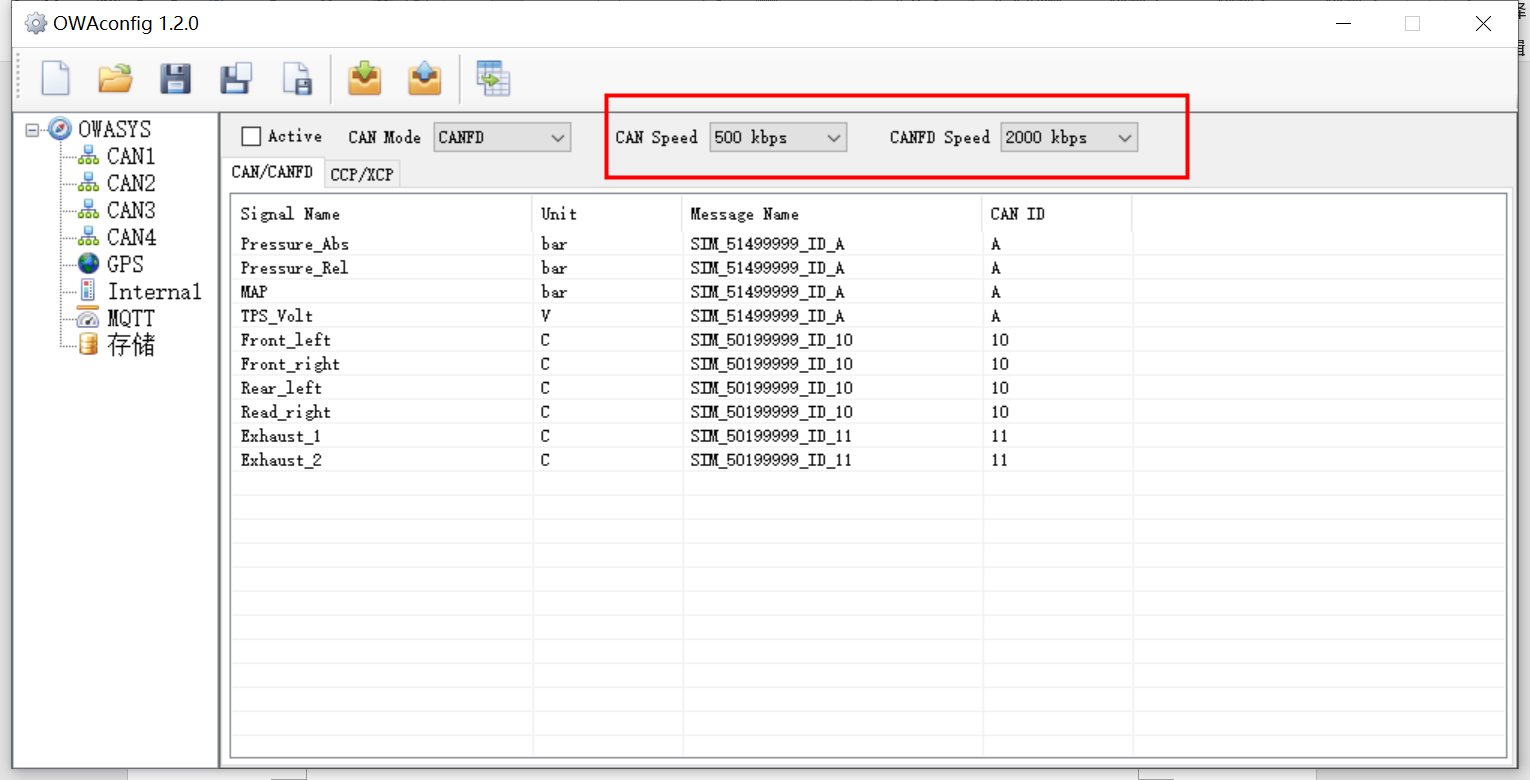Select the OWASYS root node
Screen dimensions: 1530x780
coord(113,129)
